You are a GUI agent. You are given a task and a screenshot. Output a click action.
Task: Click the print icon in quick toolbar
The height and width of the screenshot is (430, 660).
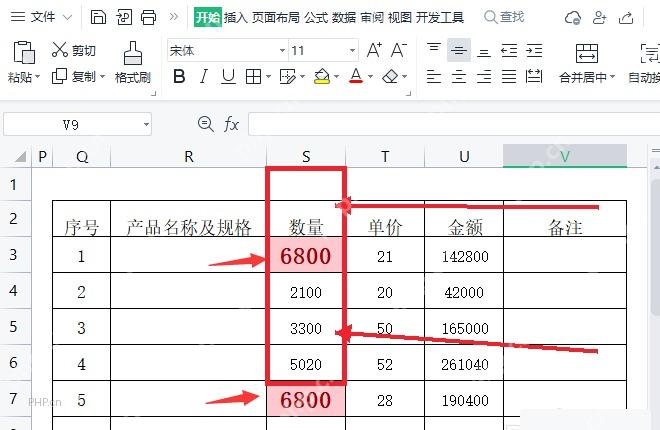148,17
